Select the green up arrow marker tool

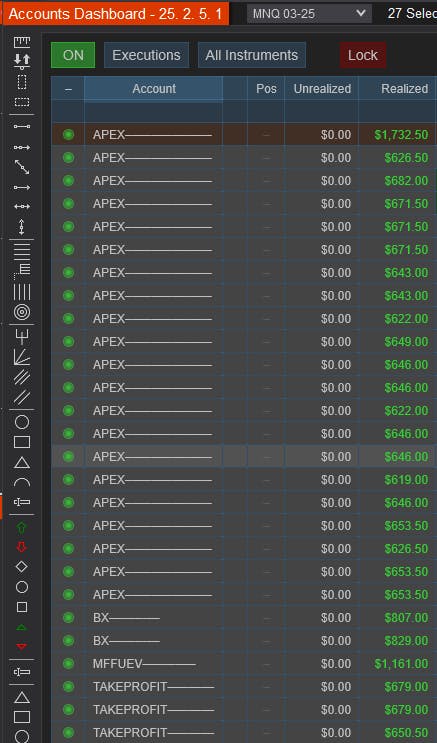(22, 527)
